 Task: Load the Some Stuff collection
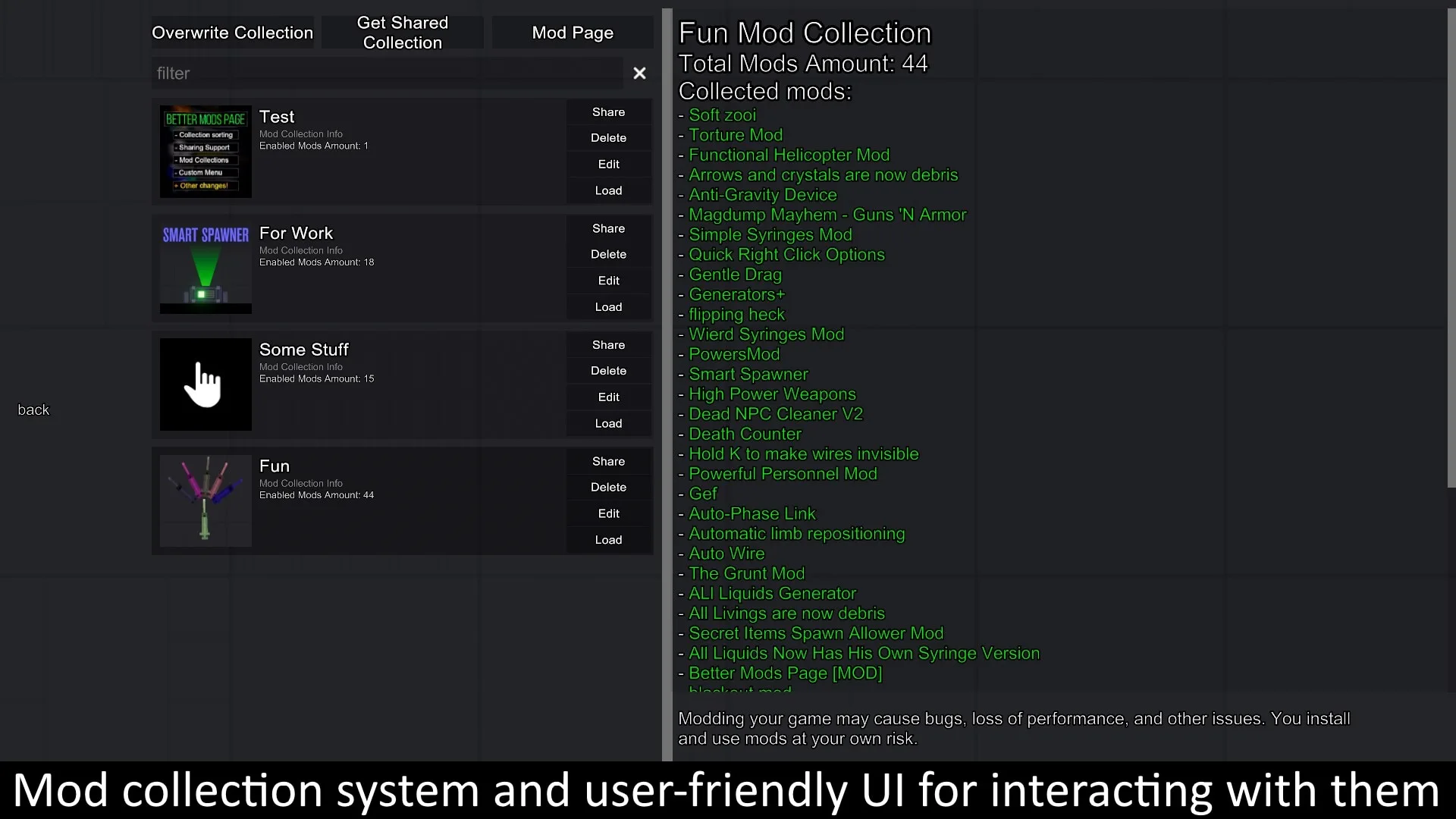(x=609, y=423)
